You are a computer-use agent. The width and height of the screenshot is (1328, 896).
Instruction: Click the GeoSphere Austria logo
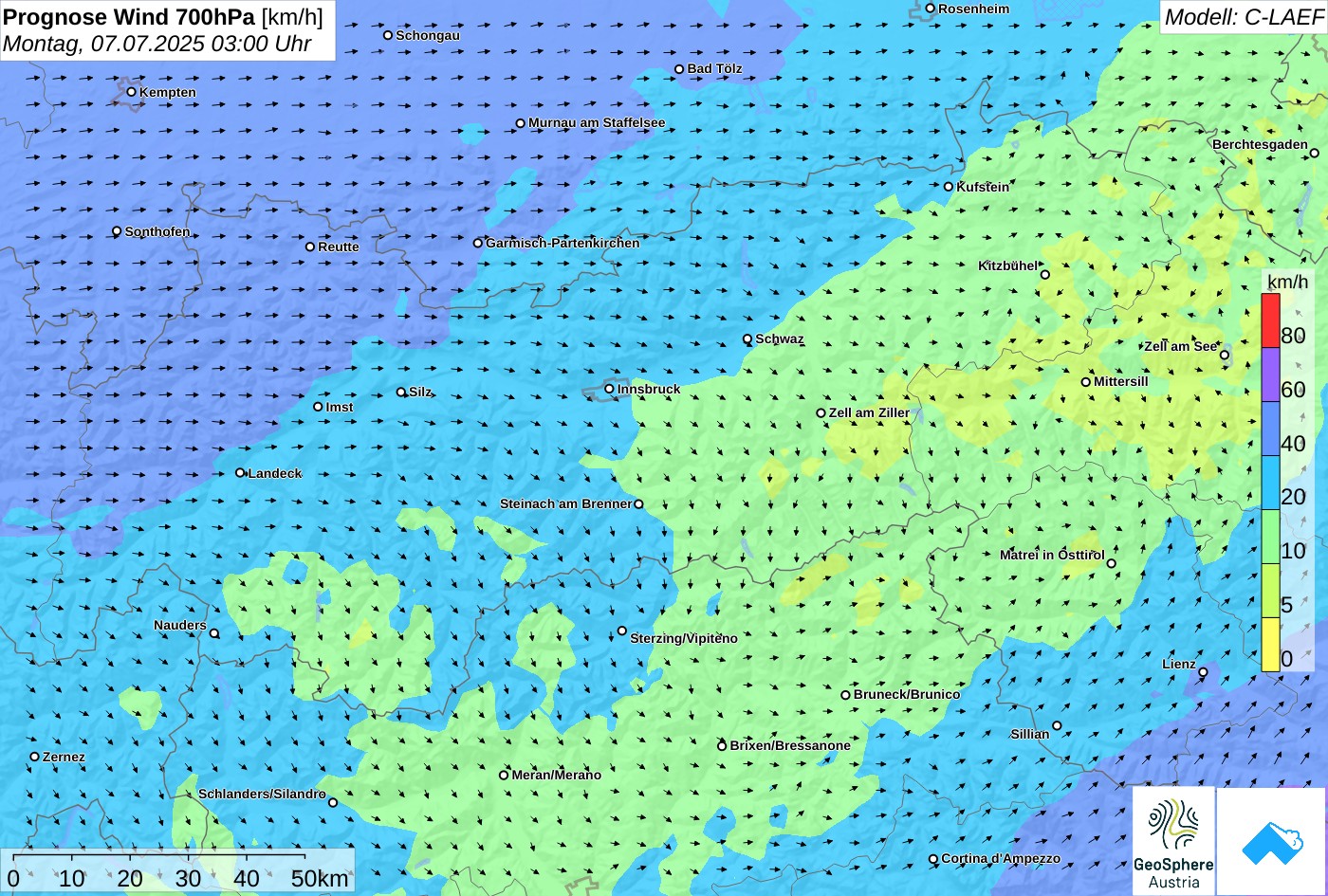coord(1173,841)
